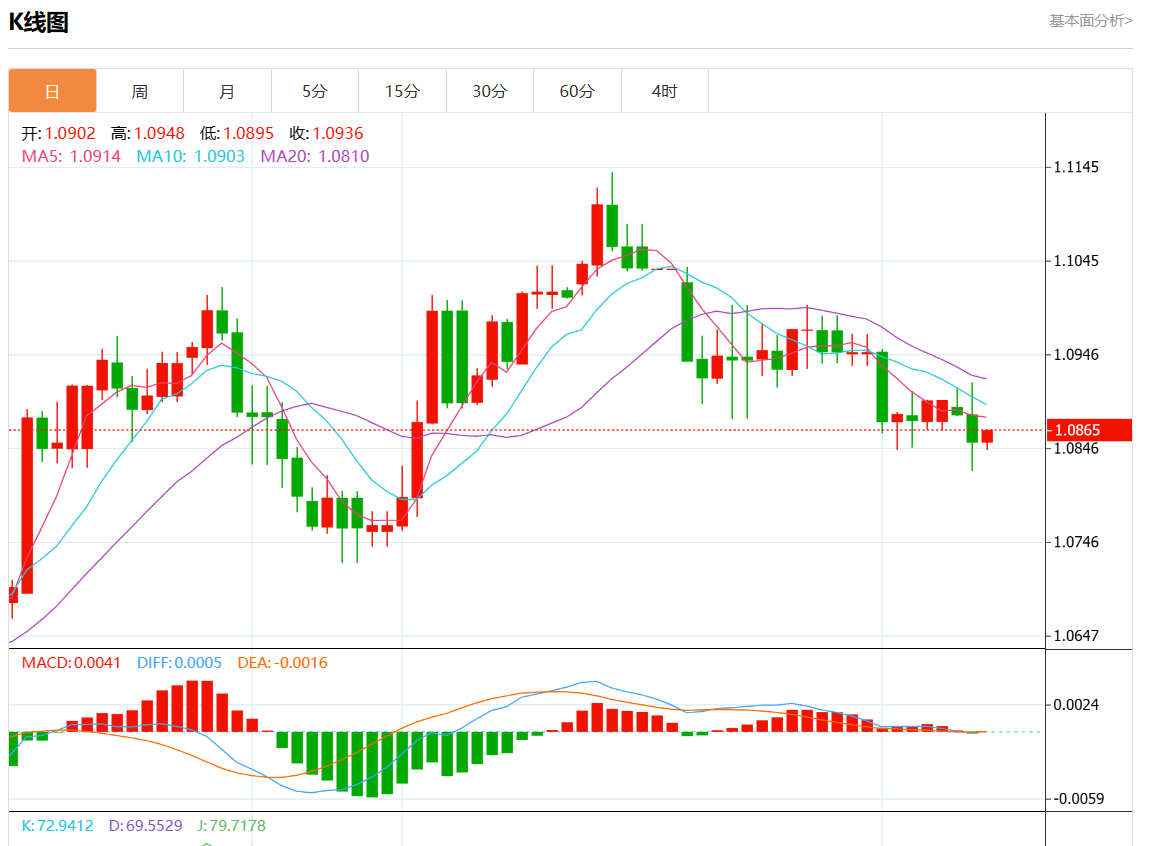Switch to the 日 daily chart tab
The width and height of the screenshot is (1150, 846).
53,91
